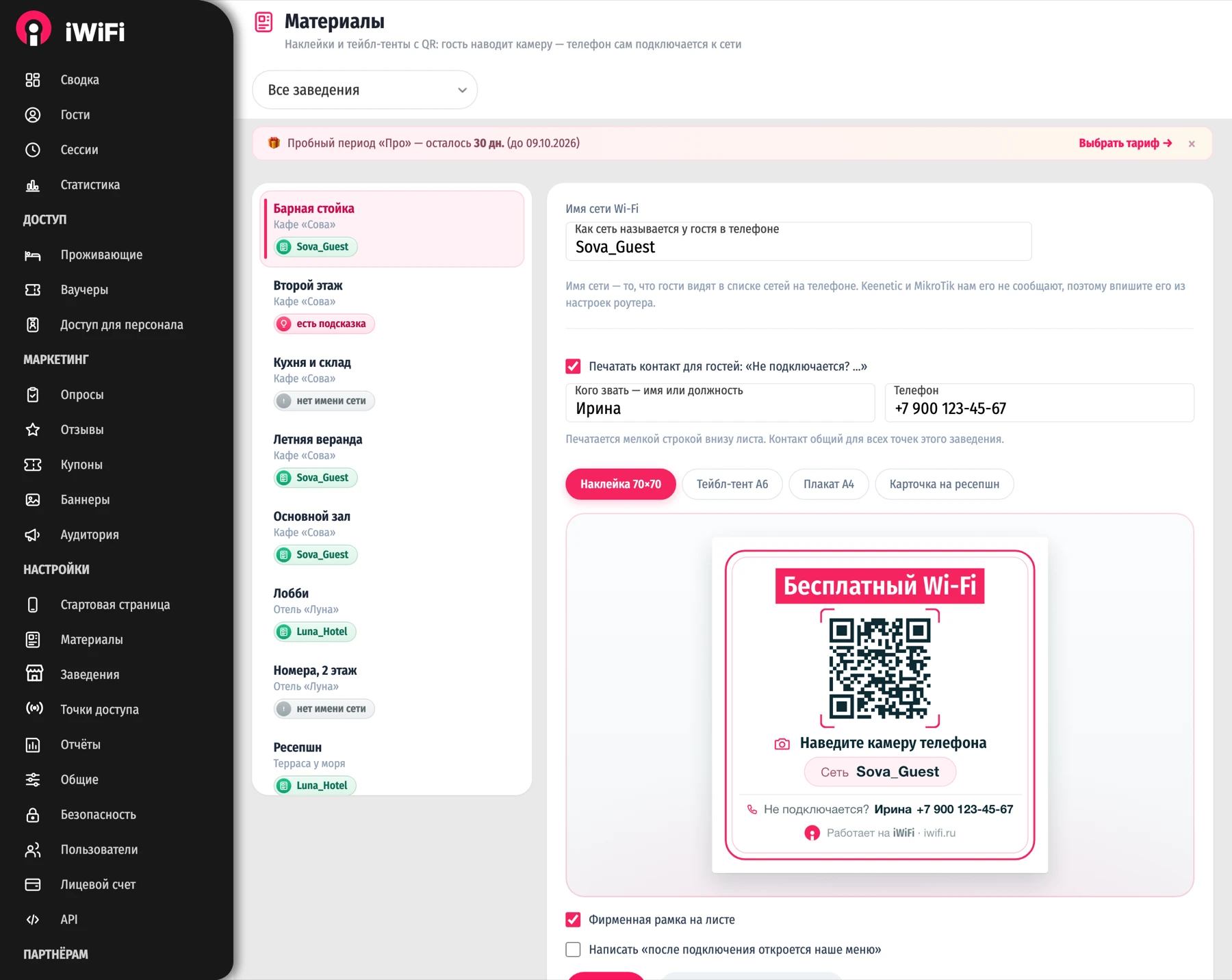Click the Luna_Hotel badge under Лобби
This screenshot has width=1232, height=980.
315,632
